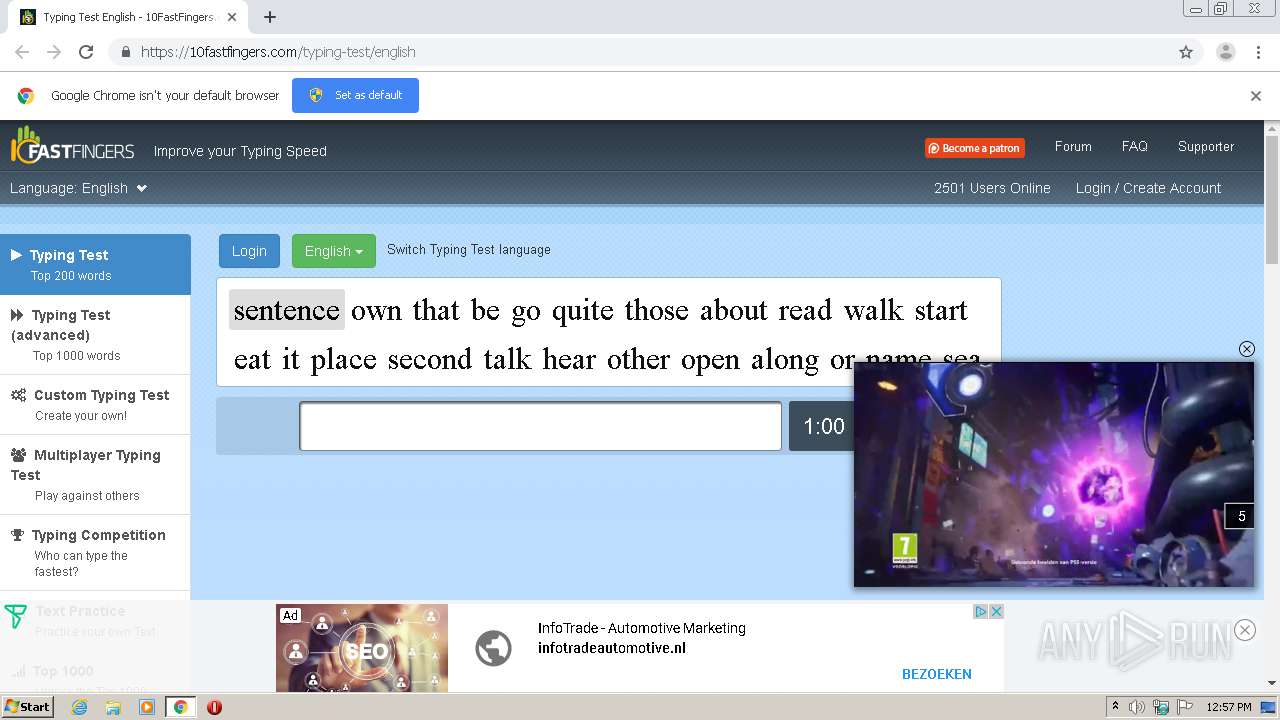
Task: Click the network icon in system tray
Action: (x=1161, y=707)
